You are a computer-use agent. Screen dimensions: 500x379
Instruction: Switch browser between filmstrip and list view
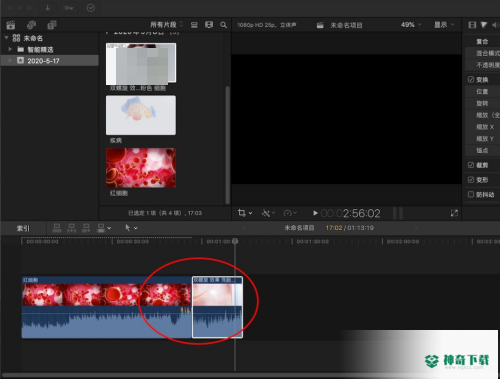[x=209, y=25]
